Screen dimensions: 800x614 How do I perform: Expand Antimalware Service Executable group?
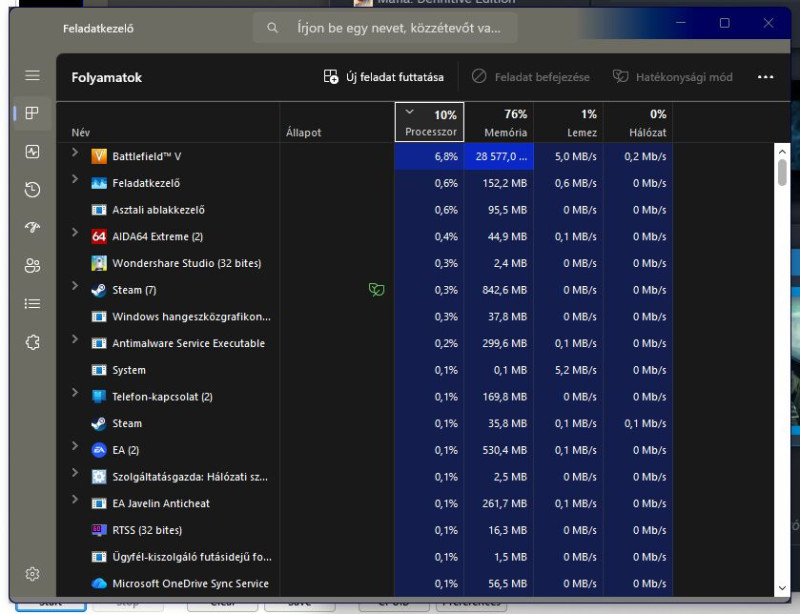coord(75,339)
